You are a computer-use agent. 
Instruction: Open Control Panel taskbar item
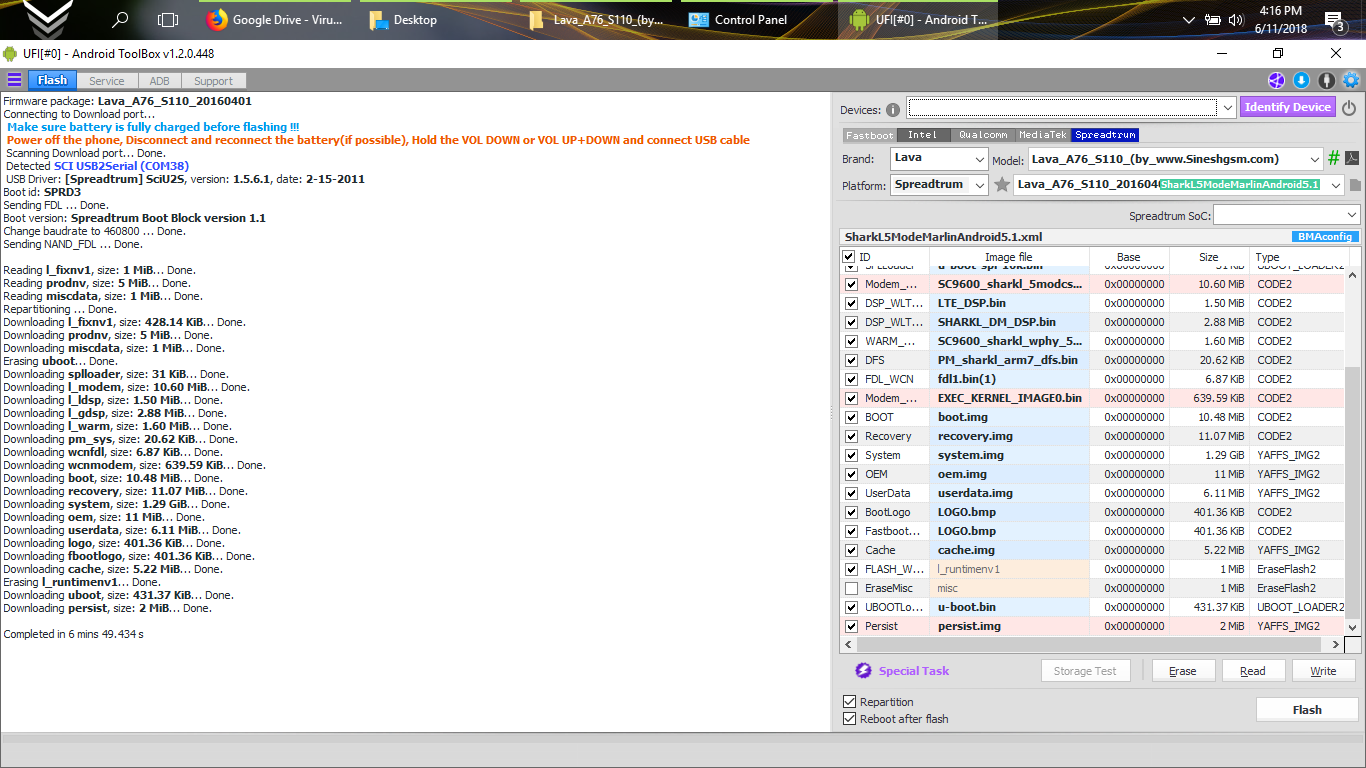pos(759,19)
